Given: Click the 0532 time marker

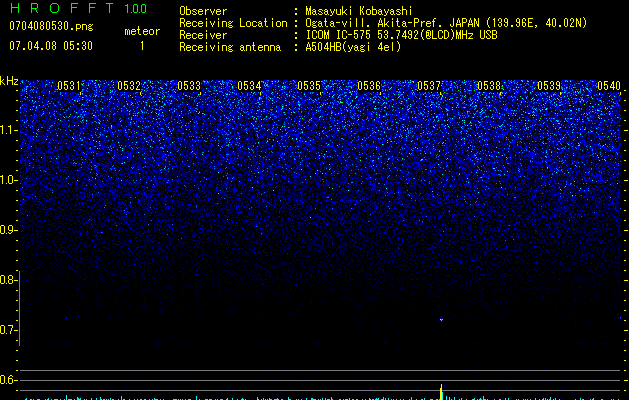Looking at the screenshot, I should click(x=129, y=86).
